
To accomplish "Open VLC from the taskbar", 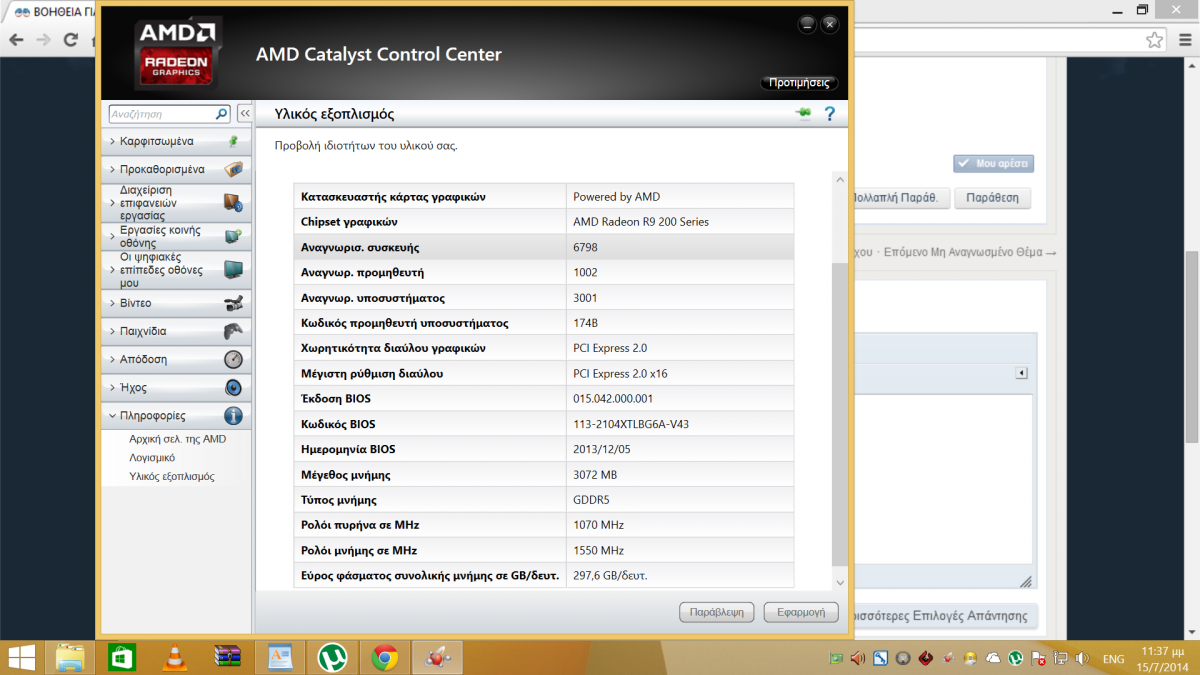I will point(175,657).
